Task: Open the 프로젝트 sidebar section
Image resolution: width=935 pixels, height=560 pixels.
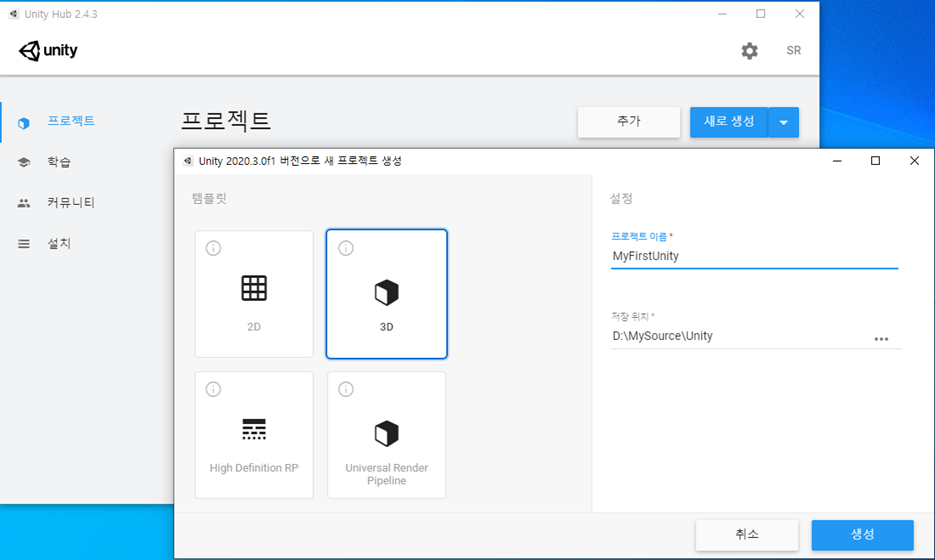Action: point(71,120)
